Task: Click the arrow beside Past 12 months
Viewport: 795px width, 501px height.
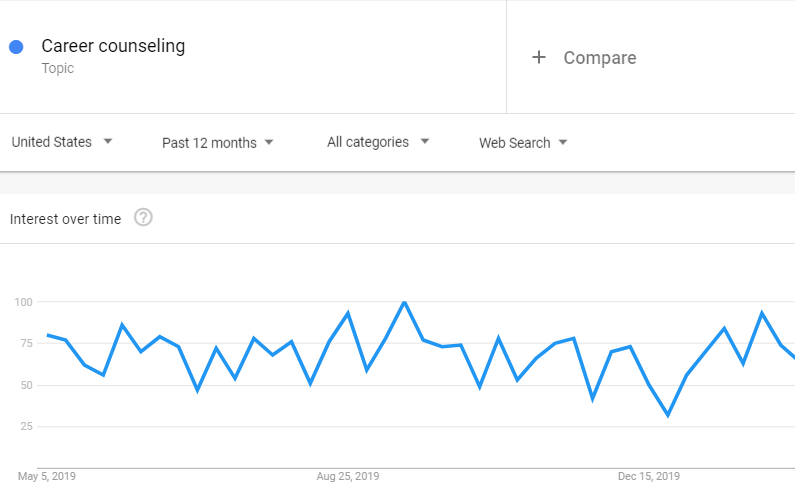Action: (269, 142)
